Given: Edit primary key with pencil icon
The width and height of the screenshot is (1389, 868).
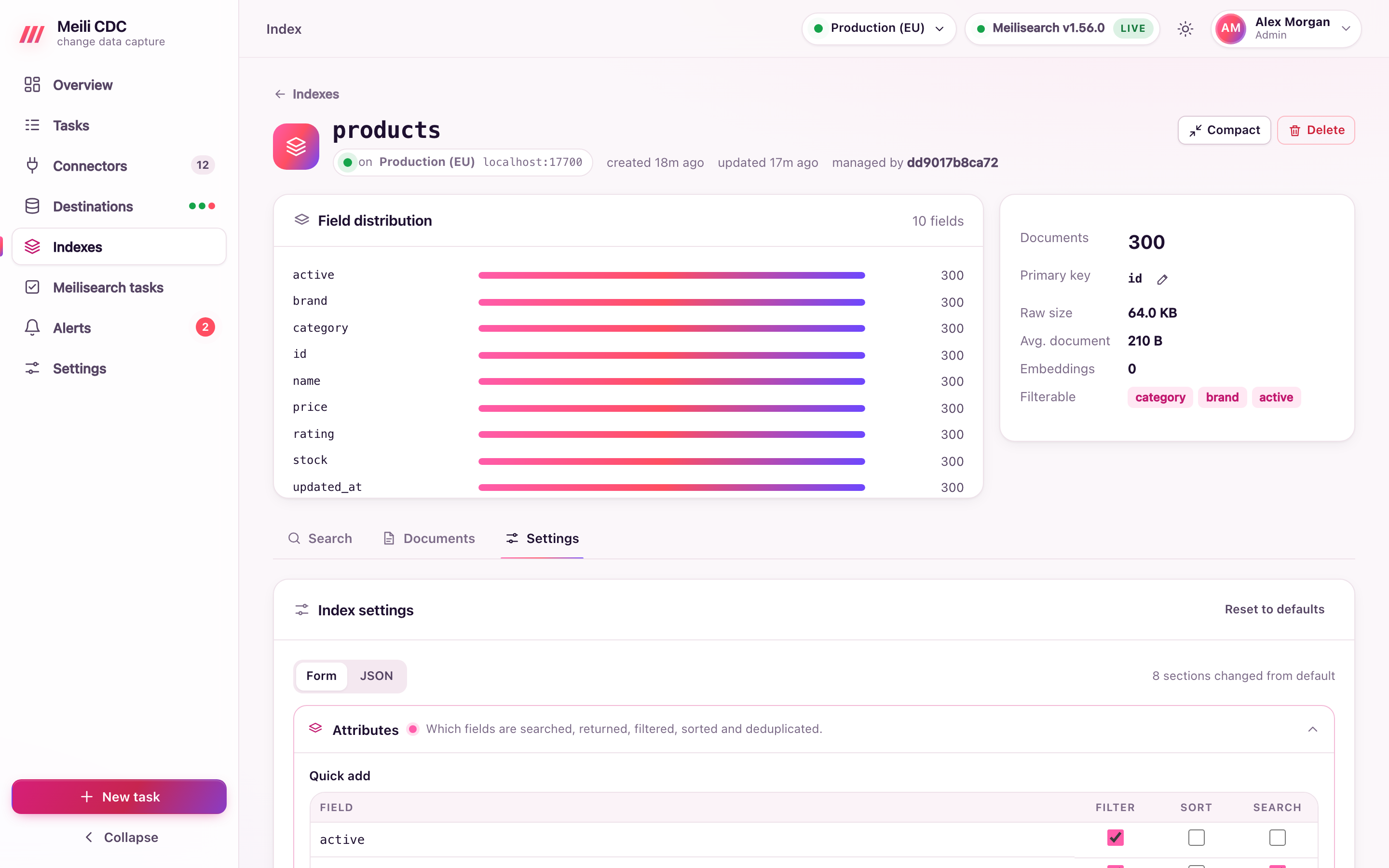Looking at the screenshot, I should (1162, 280).
